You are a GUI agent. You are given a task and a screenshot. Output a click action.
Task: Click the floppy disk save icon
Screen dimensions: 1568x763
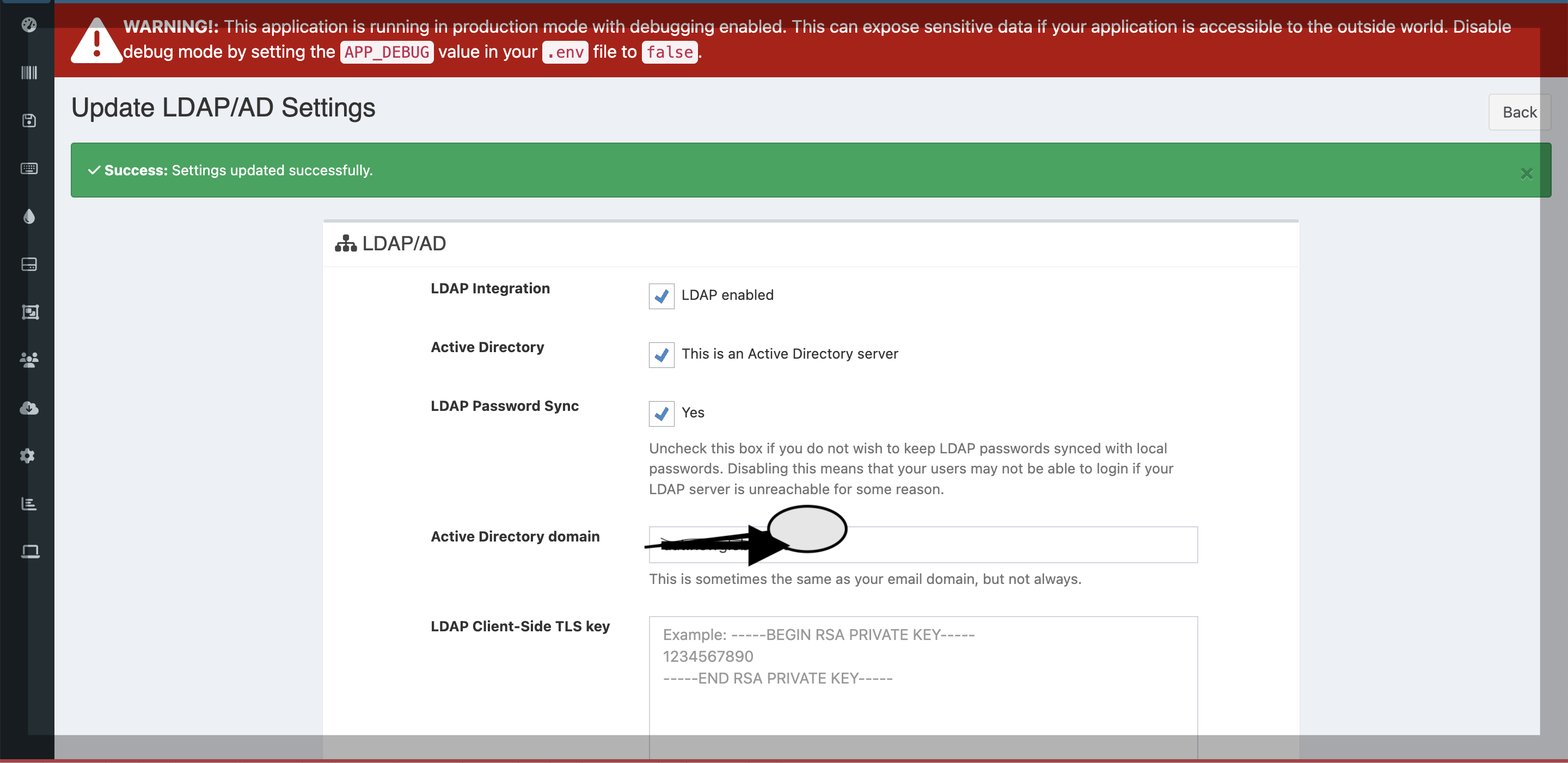(x=29, y=120)
